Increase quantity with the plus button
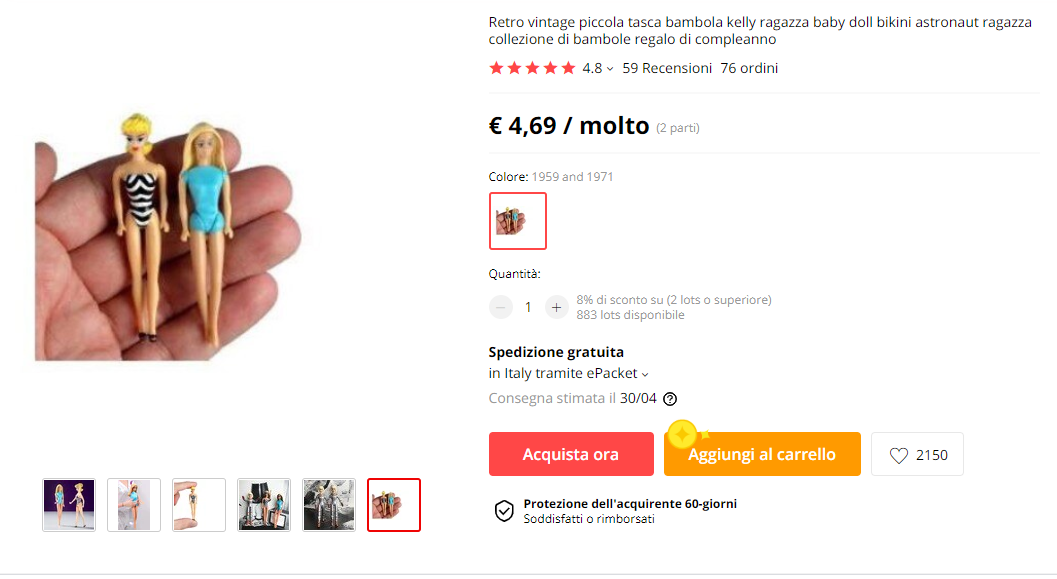The image size is (1057, 579). [x=556, y=307]
